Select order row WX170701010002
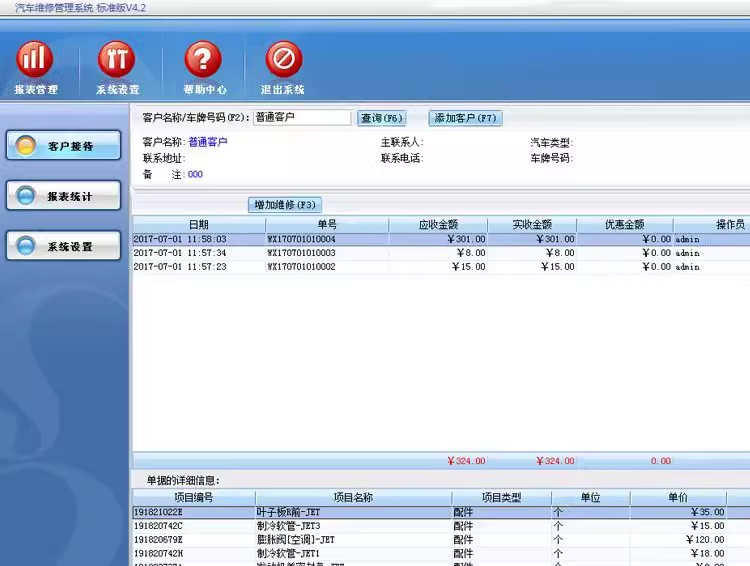Viewport: 750px width, 566px height. coord(441,266)
